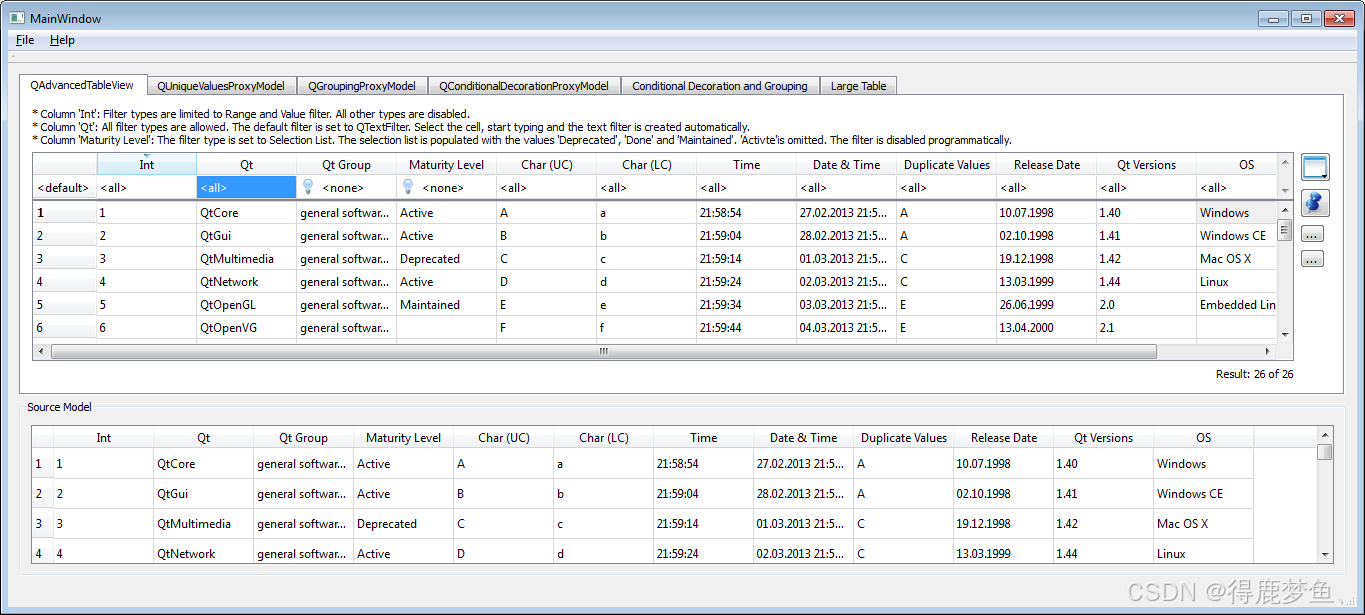Switch to the QUniqueValuesProxyModel tab

point(221,86)
